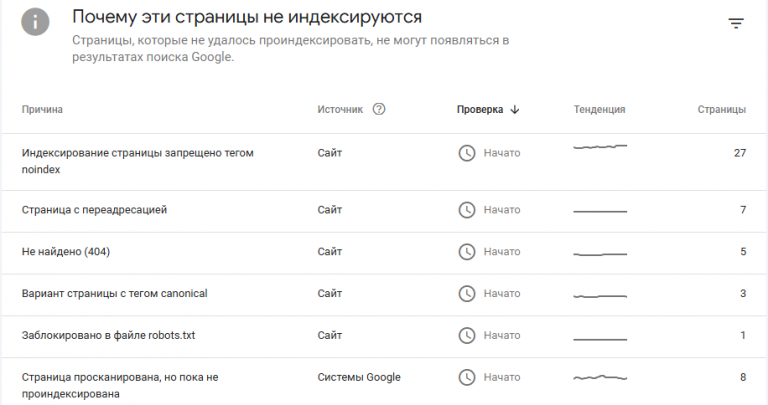This screenshot has width=768, height=405.
Task: Open the canonical tag variant row
Action: [x=384, y=295]
